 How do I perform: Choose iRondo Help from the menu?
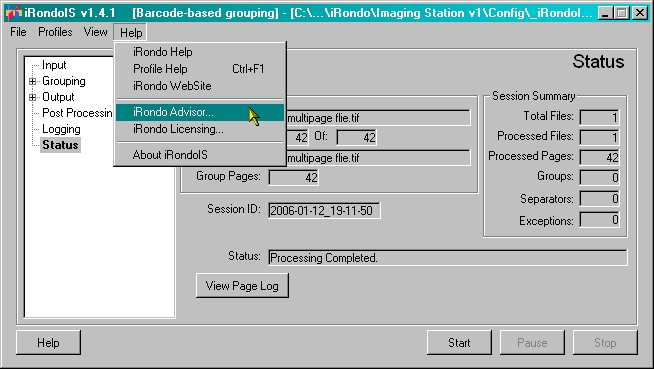(200, 52)
